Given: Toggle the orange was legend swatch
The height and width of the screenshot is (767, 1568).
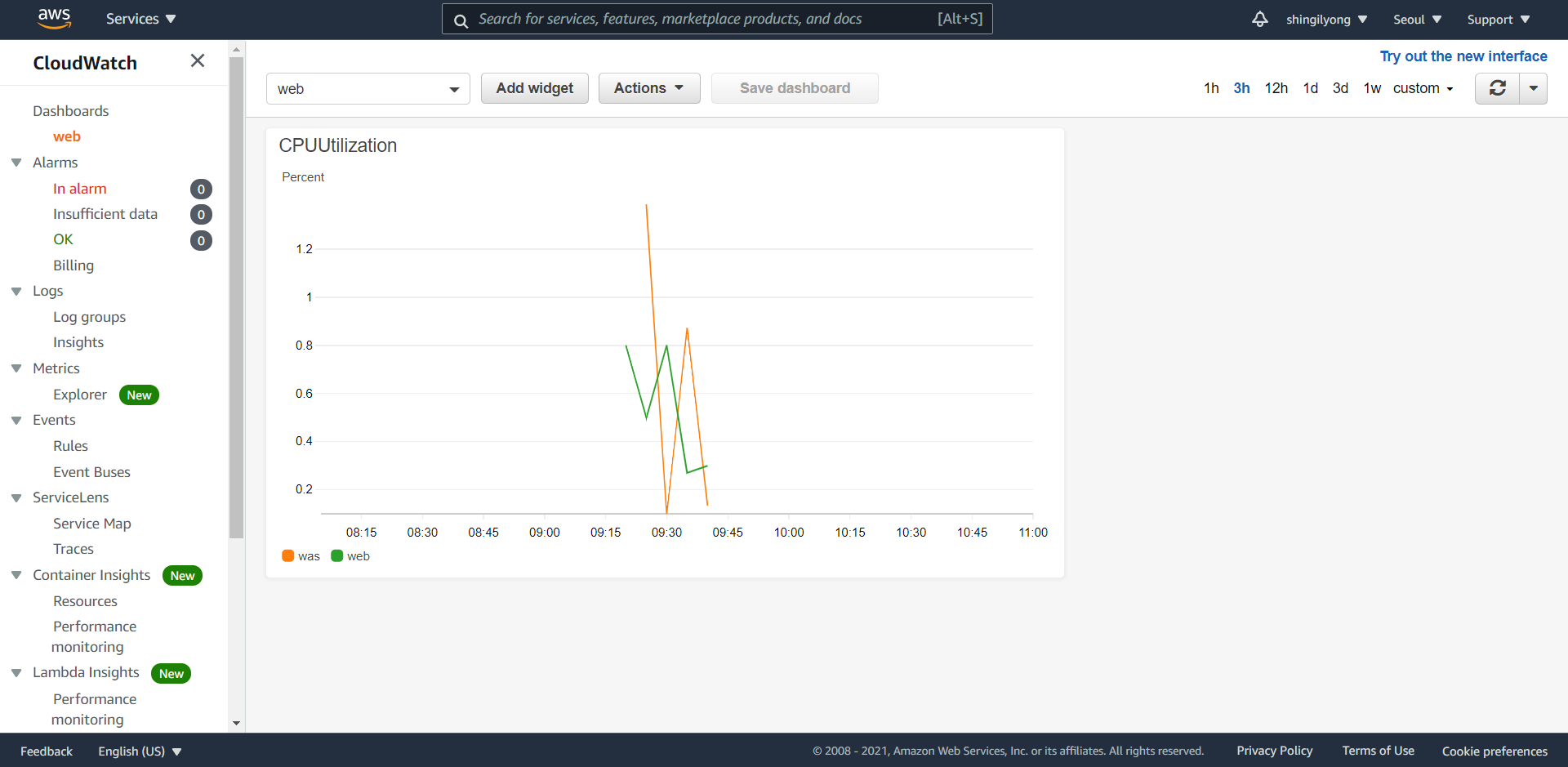Looking at the screenshot, I should pos(287,555).
